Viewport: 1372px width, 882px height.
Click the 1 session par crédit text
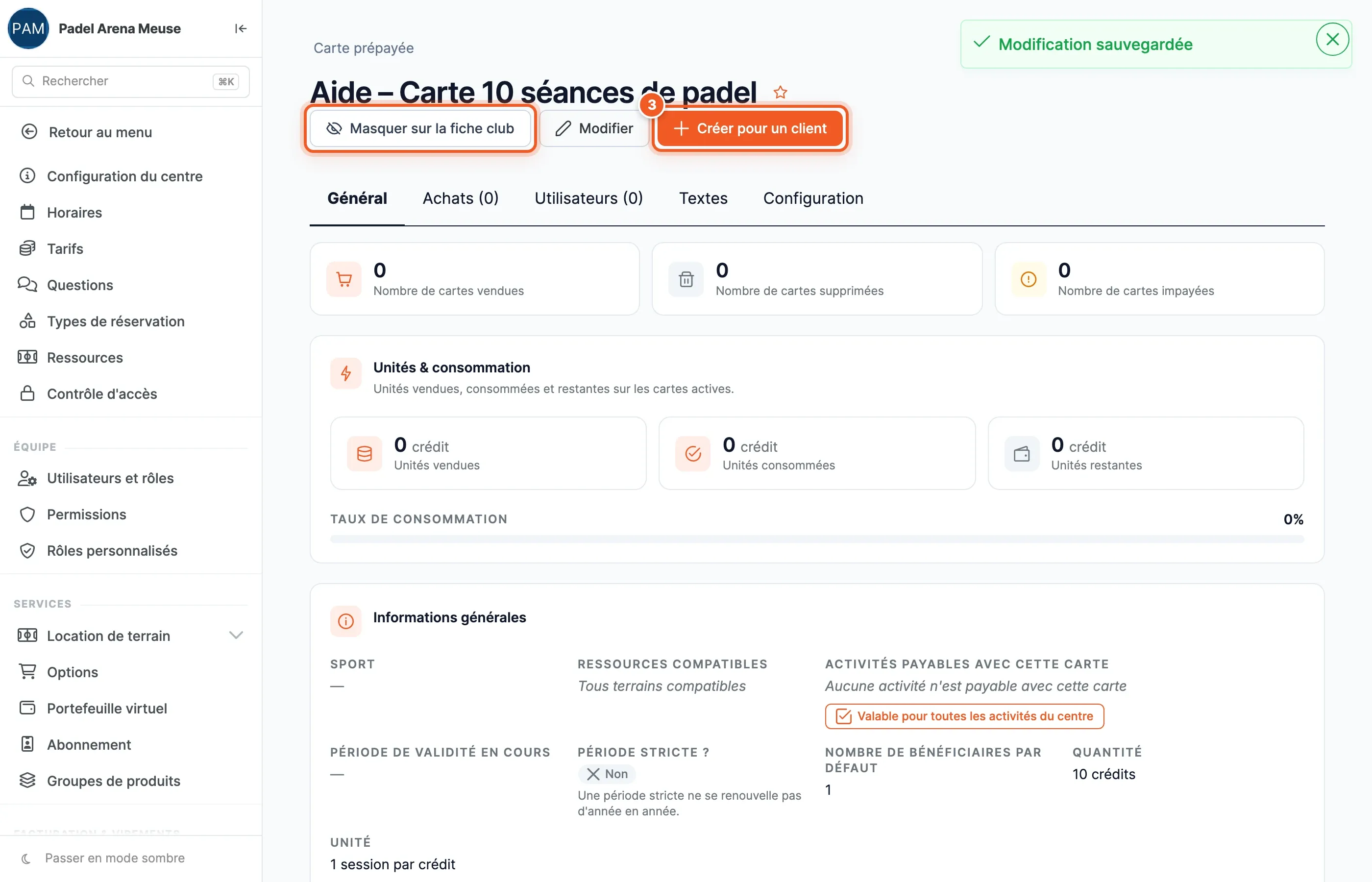393,864
